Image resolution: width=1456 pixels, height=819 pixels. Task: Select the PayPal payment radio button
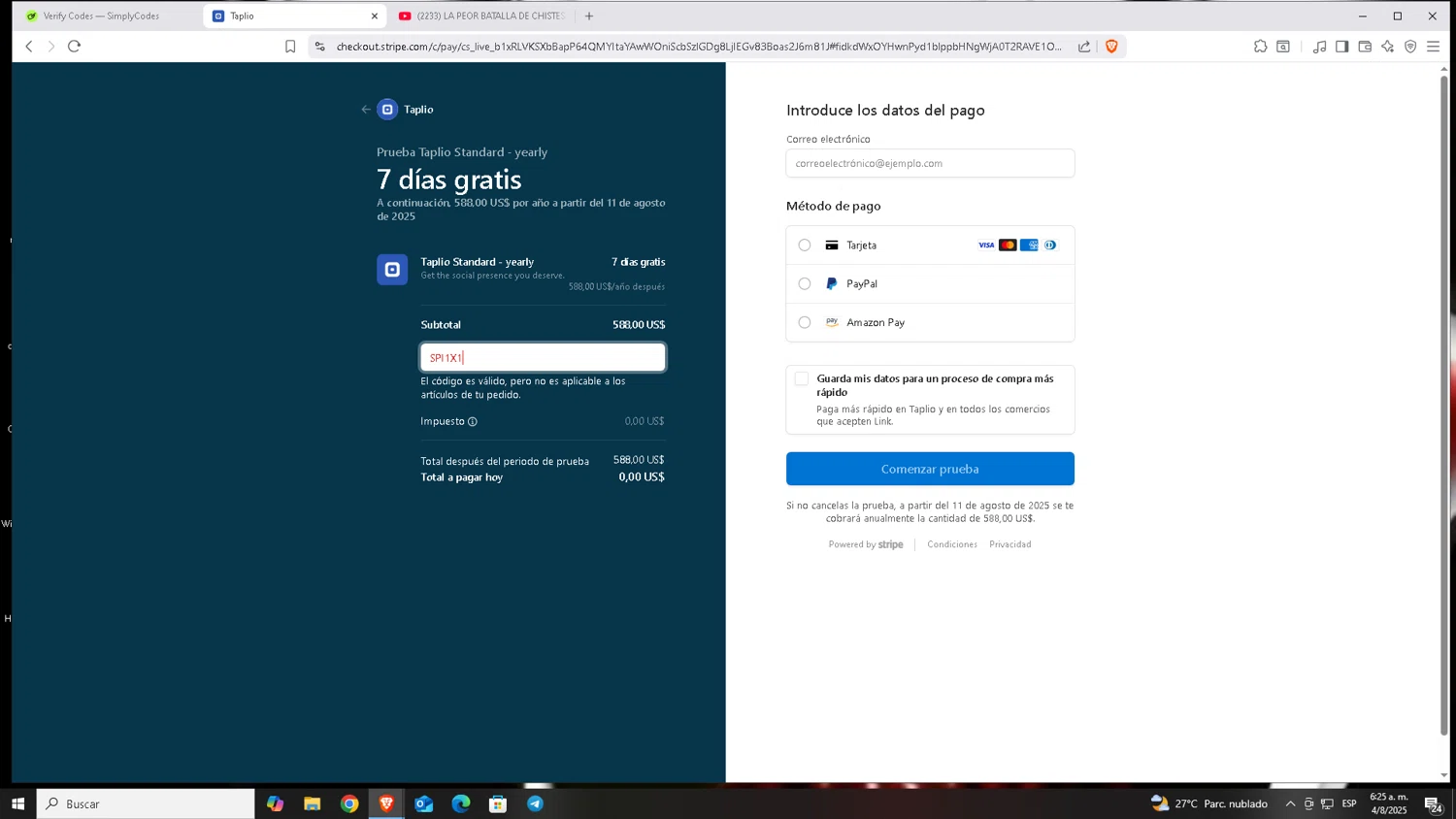(x=805, y=284)
